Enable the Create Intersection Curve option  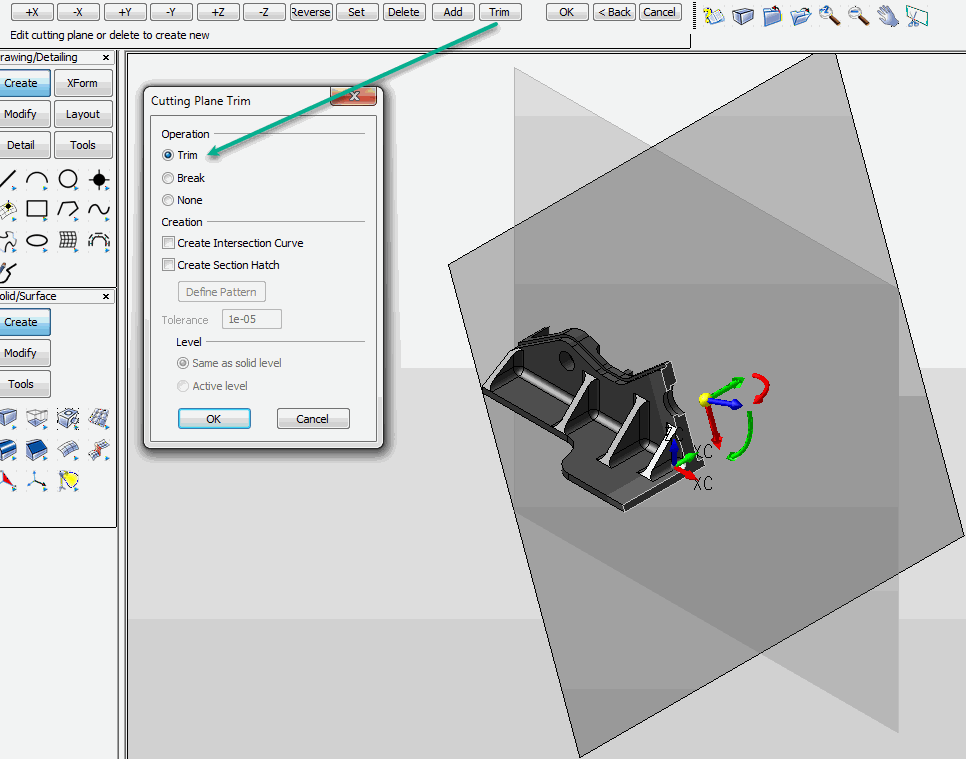169,242
